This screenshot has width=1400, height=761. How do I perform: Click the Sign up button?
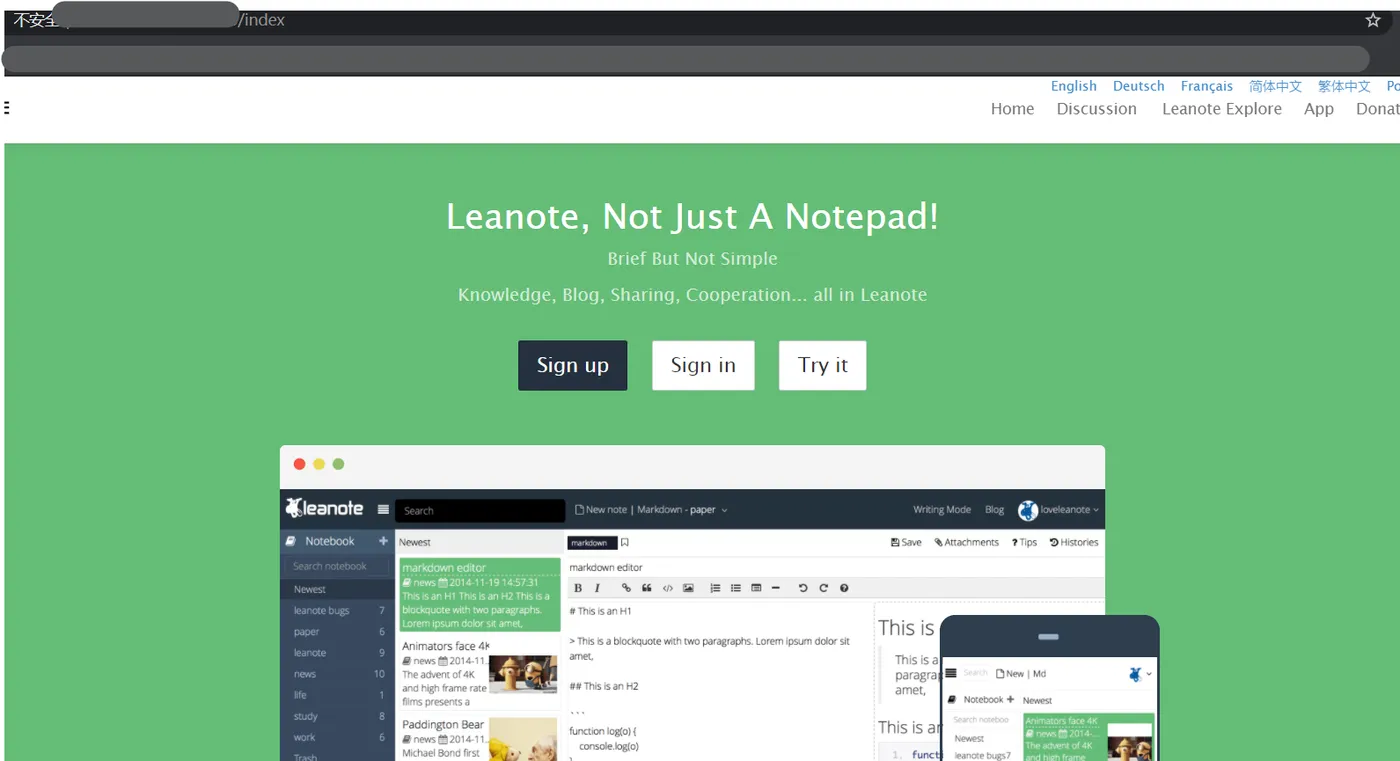[573, 365]
